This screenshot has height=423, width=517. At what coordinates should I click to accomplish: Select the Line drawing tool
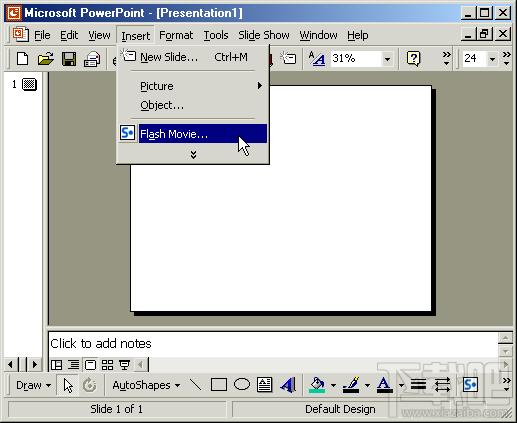(196, 385)
